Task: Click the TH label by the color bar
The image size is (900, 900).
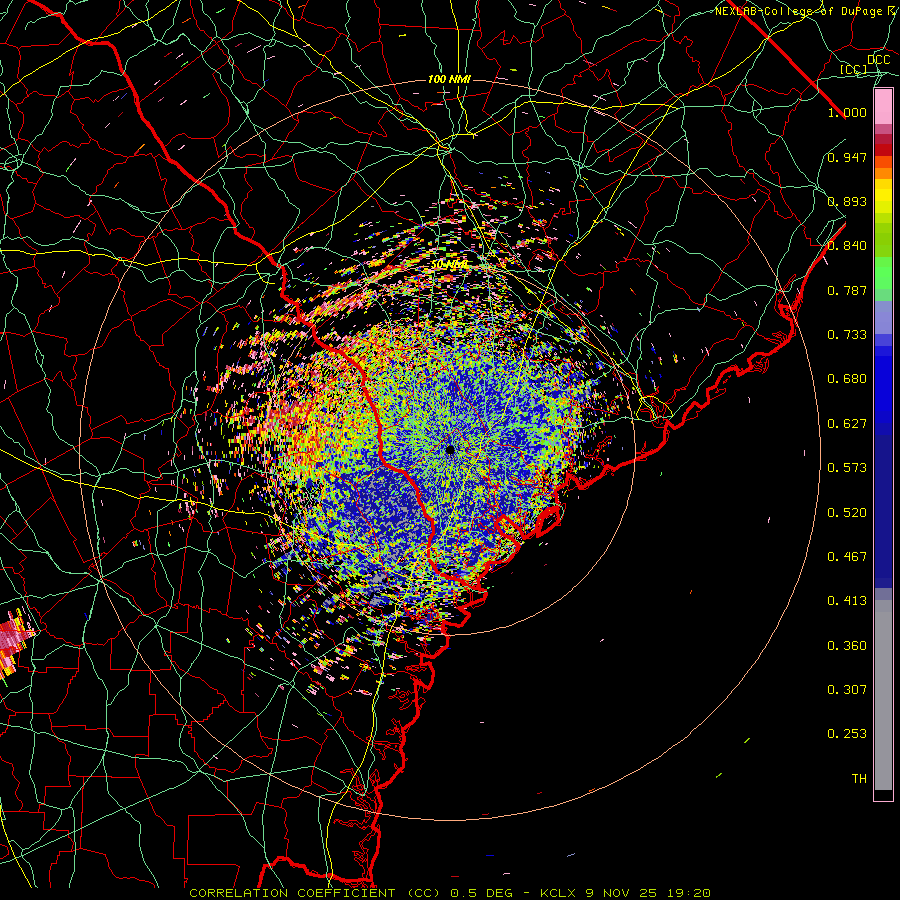Action: 859,779
